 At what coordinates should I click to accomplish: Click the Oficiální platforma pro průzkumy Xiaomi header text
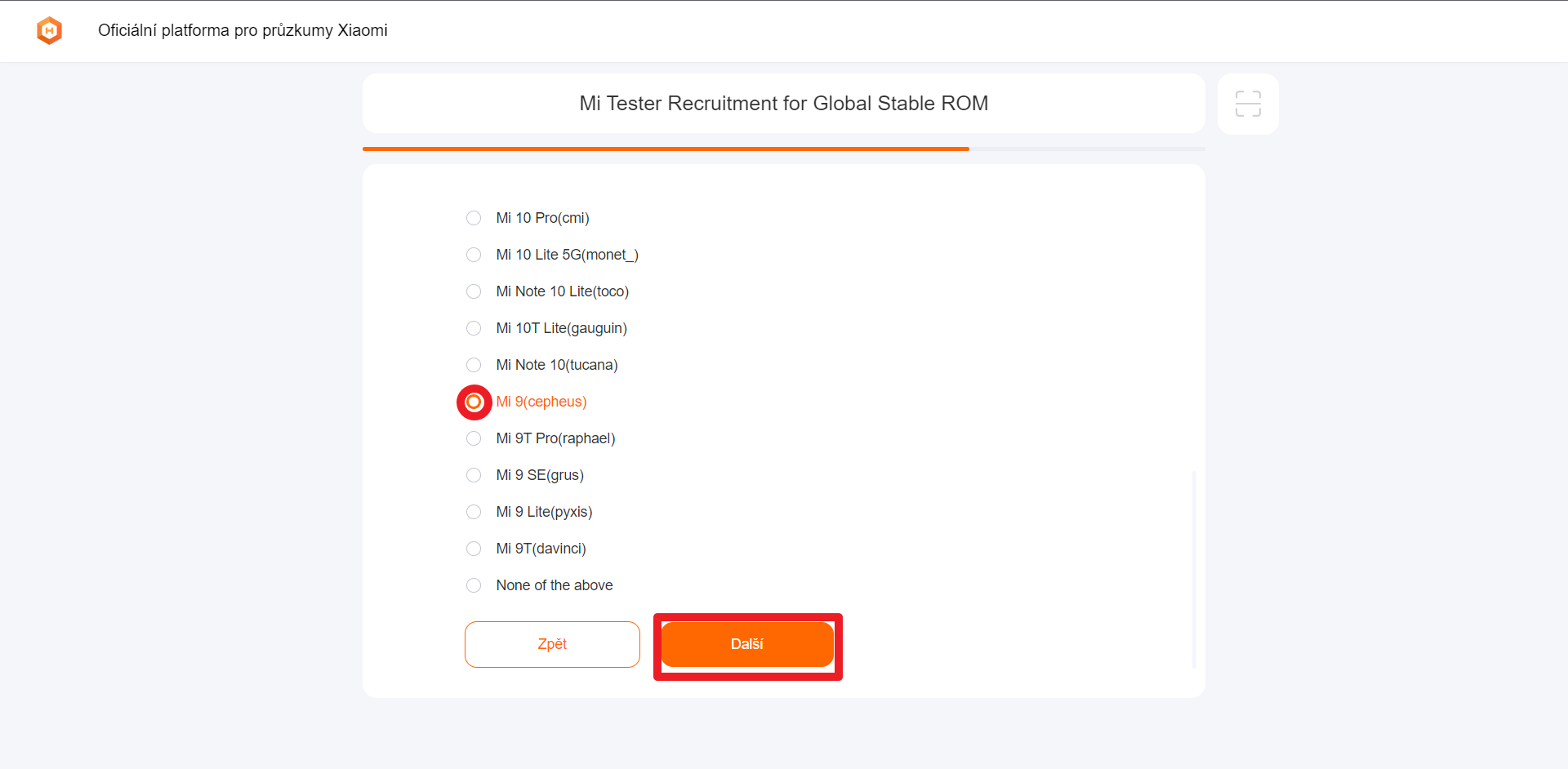243,30
